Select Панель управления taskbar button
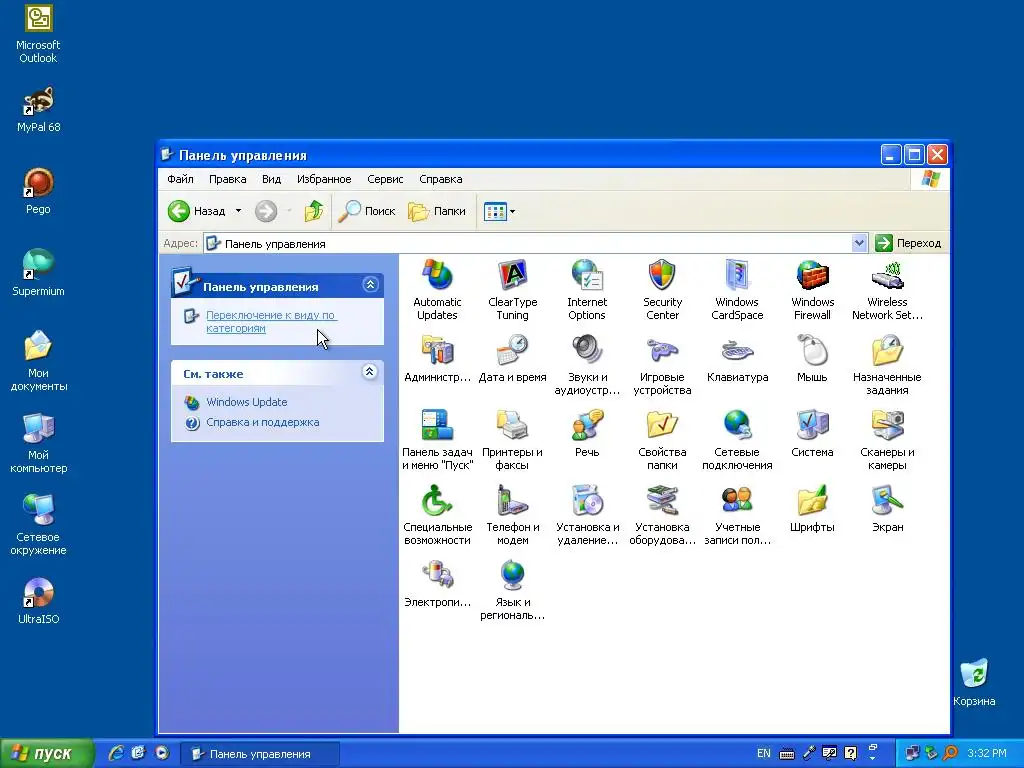 (x=260, y=754)
